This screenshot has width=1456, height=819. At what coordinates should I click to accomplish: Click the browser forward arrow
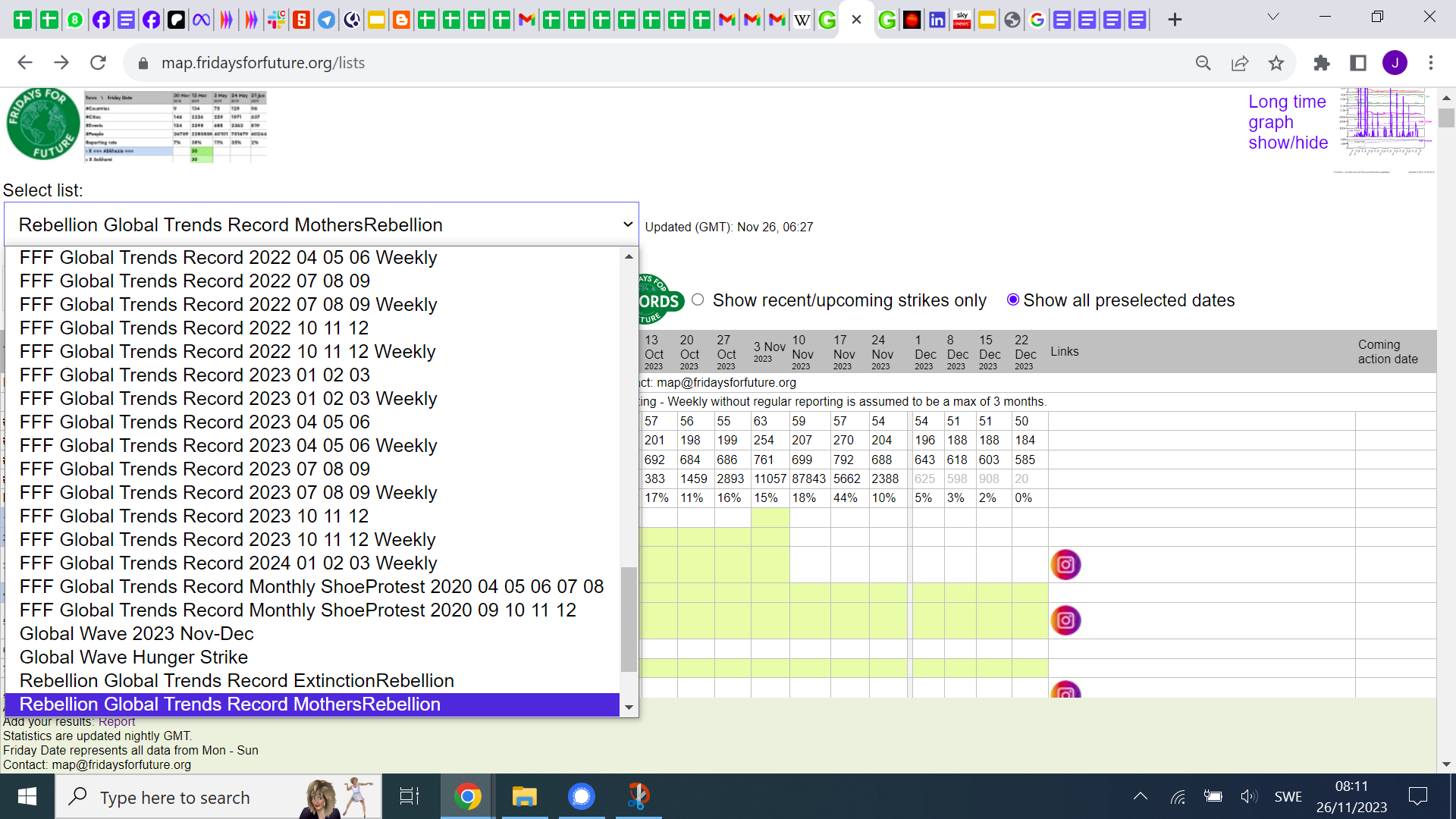pos(61,63)
